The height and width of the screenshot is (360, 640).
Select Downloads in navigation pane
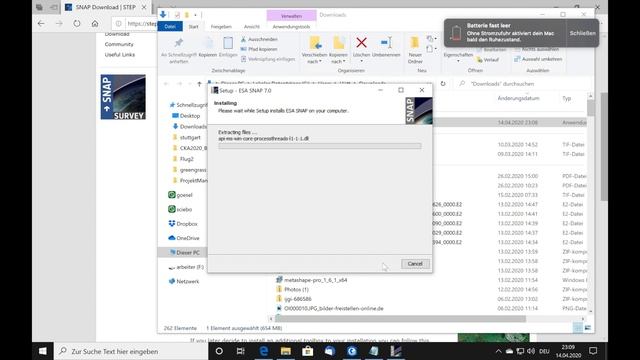point(189,127)
